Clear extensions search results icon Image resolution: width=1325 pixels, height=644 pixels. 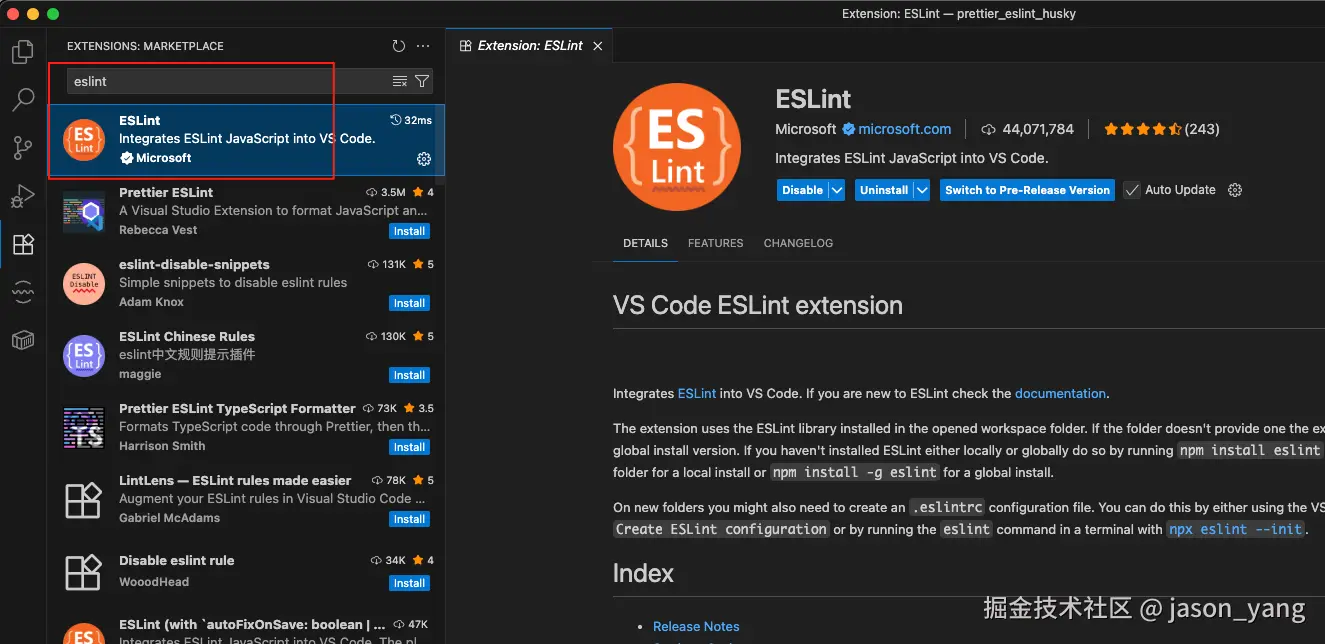click(x=400, y=81)
